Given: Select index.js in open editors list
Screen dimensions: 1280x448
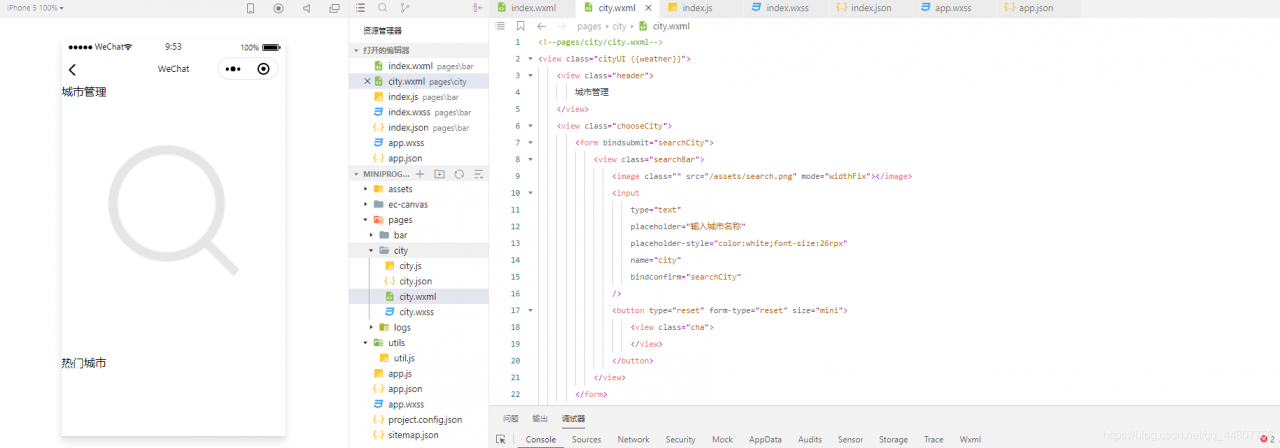Looking at the screenshot, I should coord(418,97).
